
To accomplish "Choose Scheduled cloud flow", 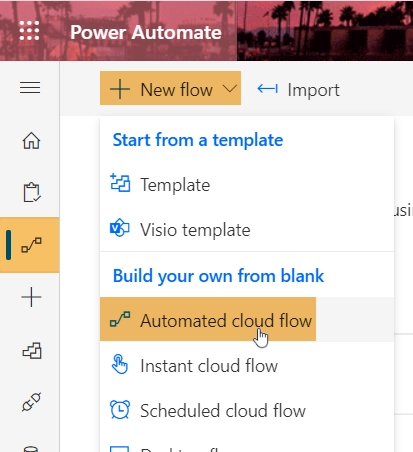I will point(247,410).
